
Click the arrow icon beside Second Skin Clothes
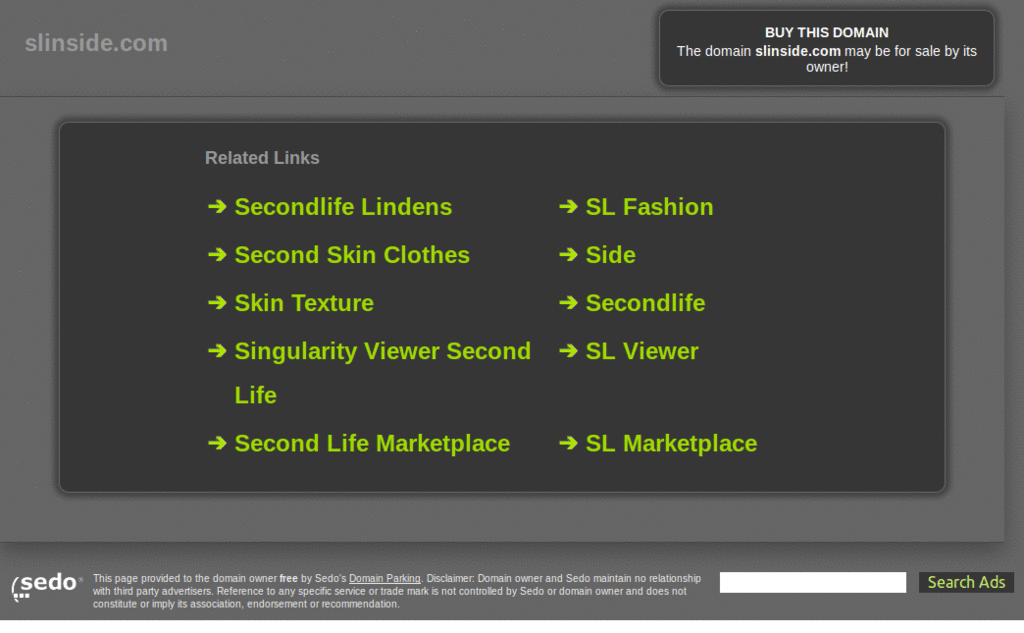tap(217, 255)
